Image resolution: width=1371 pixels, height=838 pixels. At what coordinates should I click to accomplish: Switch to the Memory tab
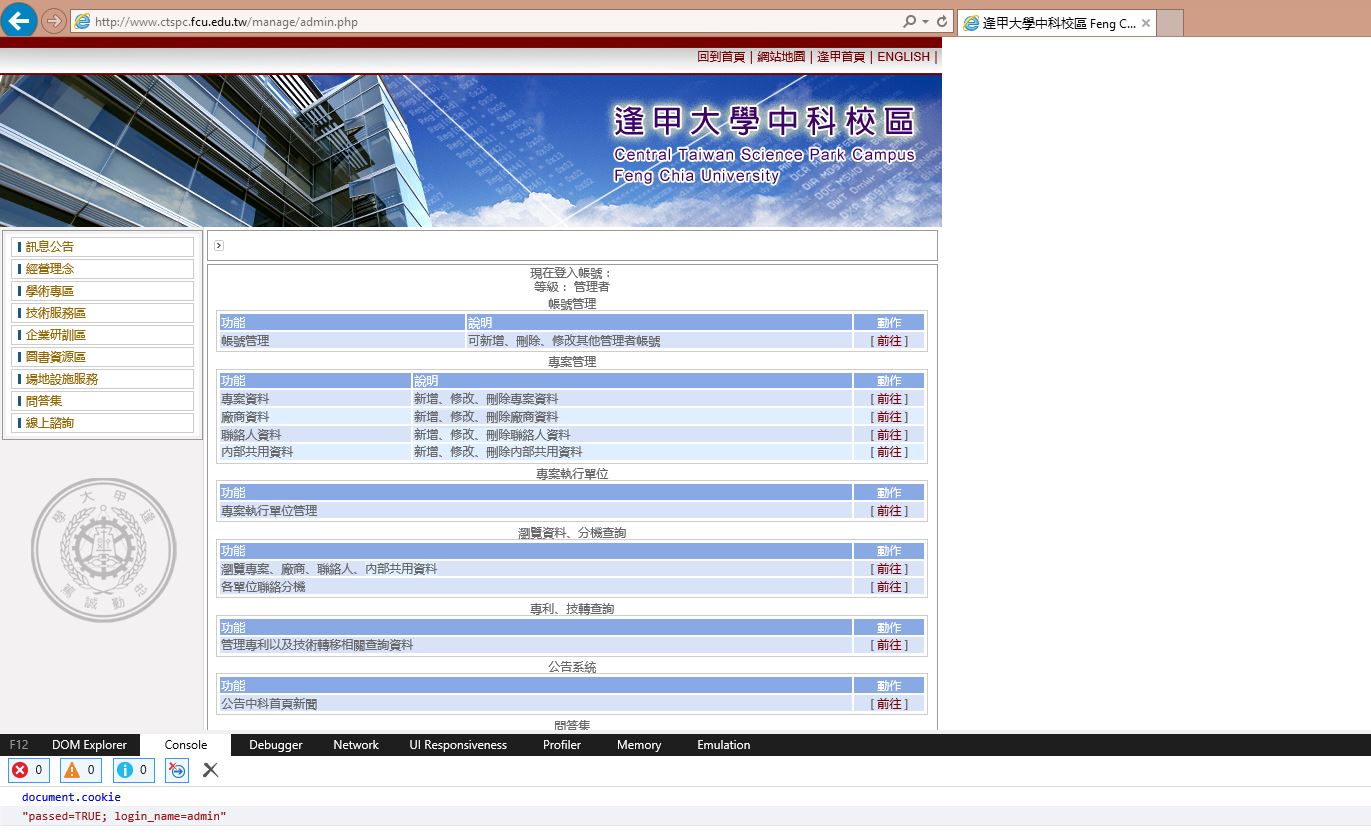pyautogui.click(x=639, y=745)
